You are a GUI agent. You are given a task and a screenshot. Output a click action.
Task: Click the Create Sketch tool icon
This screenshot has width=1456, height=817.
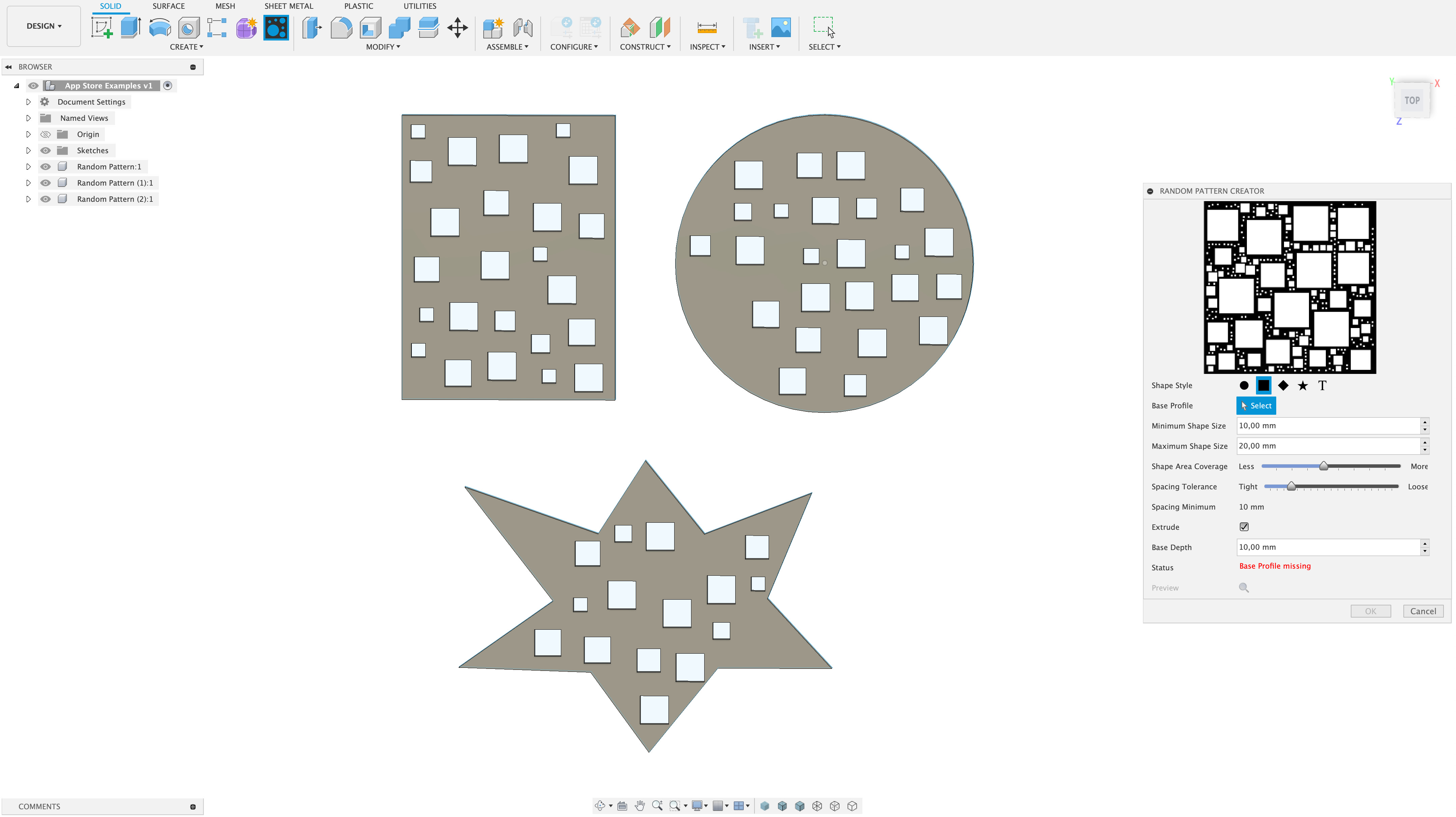point(102,27)
